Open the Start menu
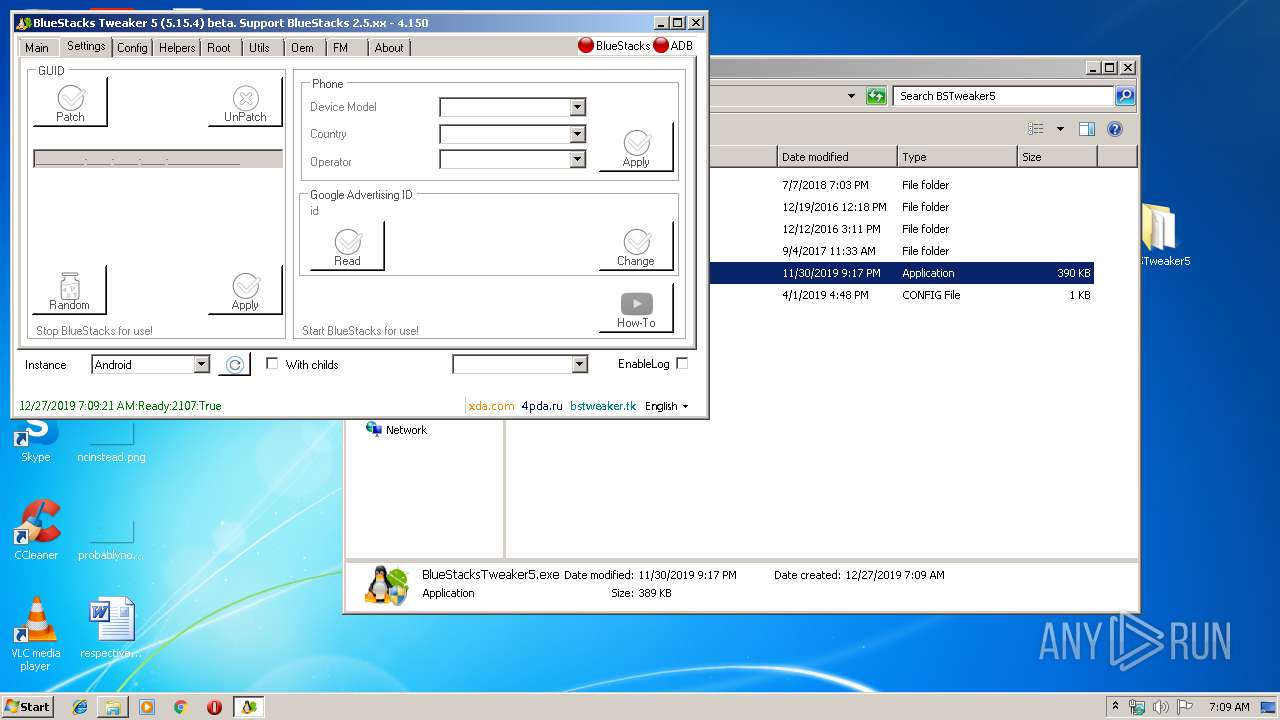Screen dimensions: 1280x720 [27, 707]
